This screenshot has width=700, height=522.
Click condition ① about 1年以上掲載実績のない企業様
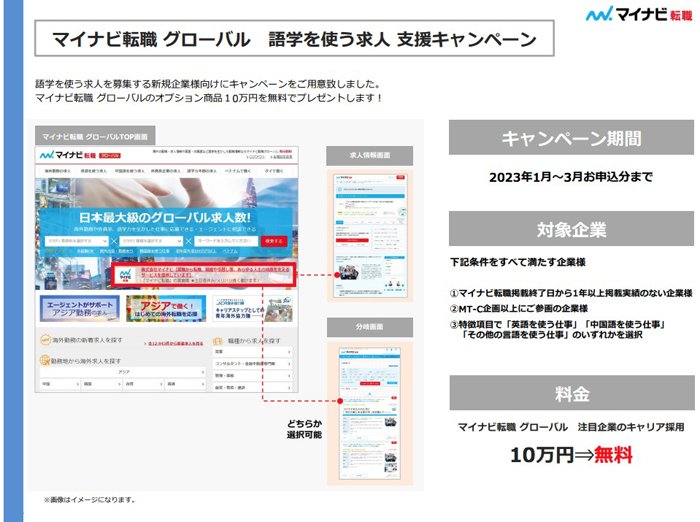(571, 293)
